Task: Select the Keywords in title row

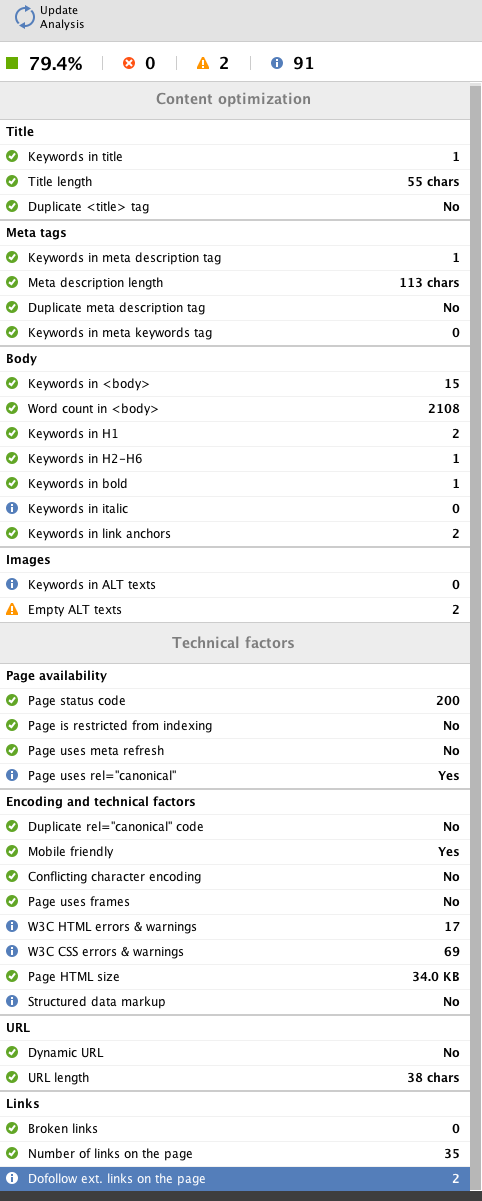Action: point(234,157)
